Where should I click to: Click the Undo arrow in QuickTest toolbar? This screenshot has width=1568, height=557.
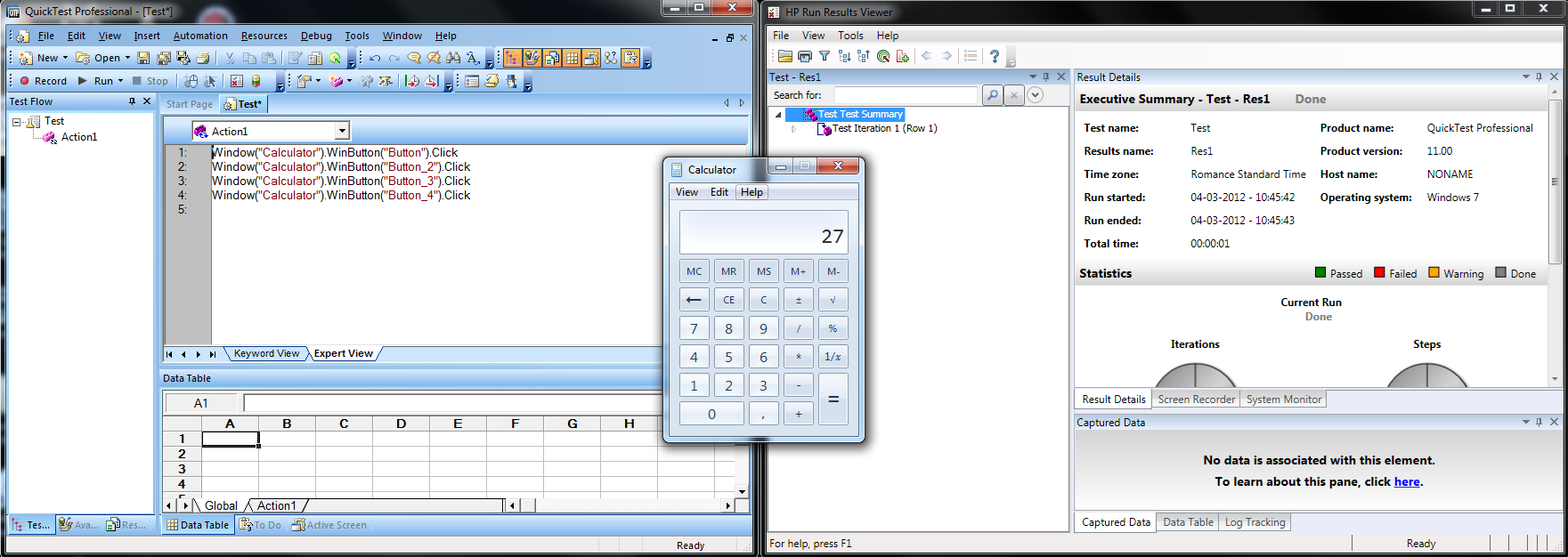tap(375, 58)
